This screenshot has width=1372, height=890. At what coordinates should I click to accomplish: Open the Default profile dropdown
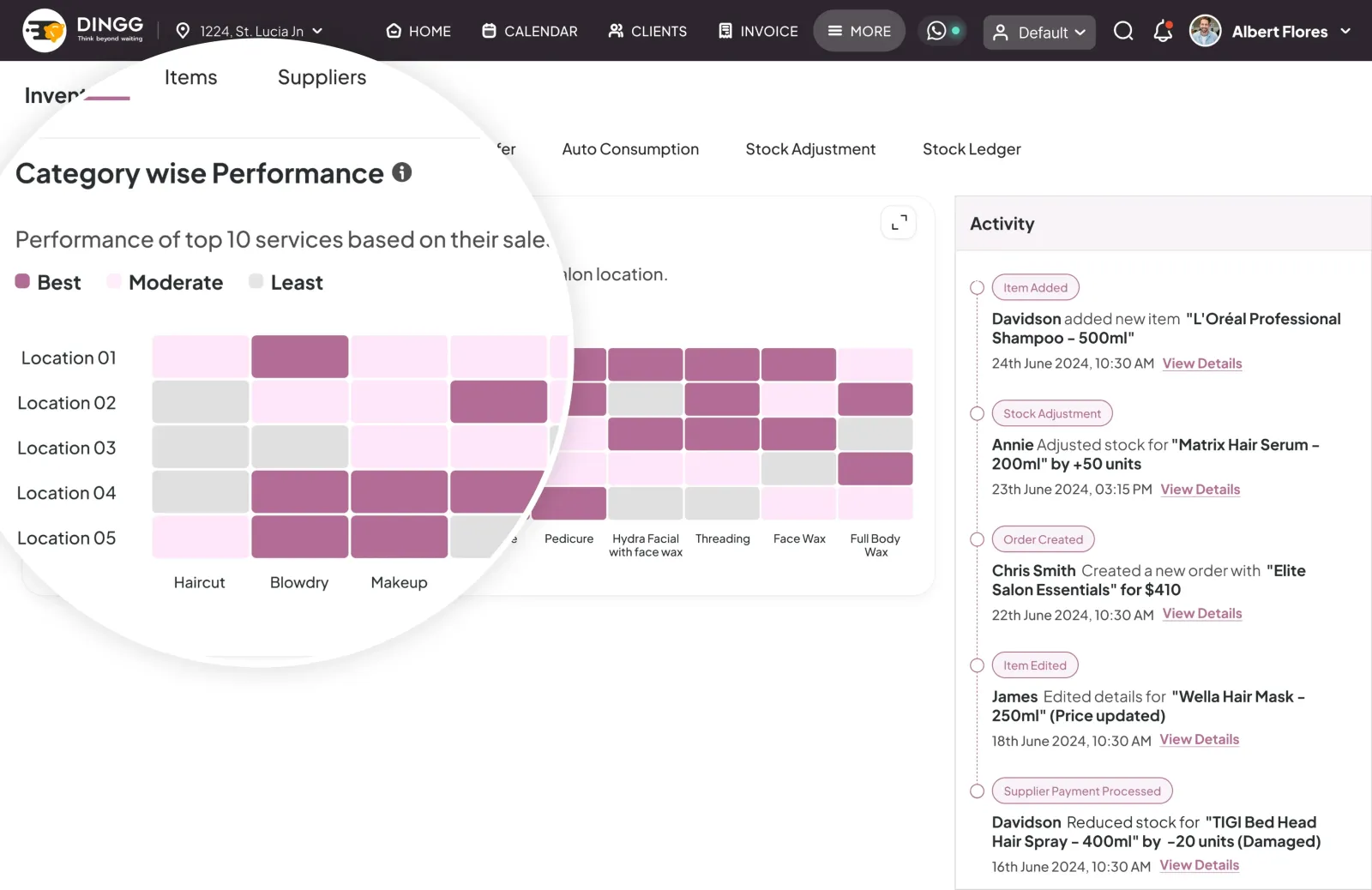(x=1039, y=33)
